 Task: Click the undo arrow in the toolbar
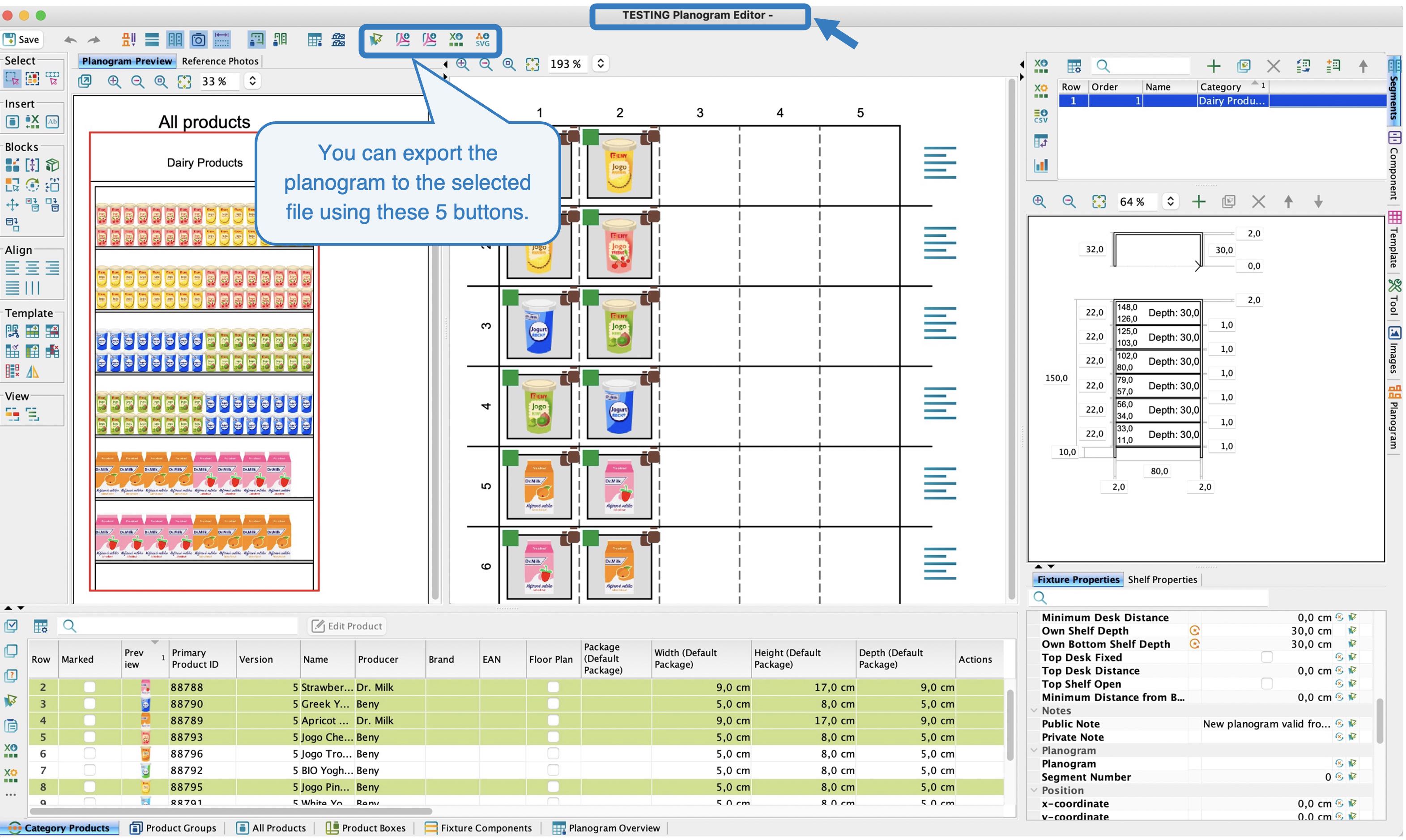[70, 40]
